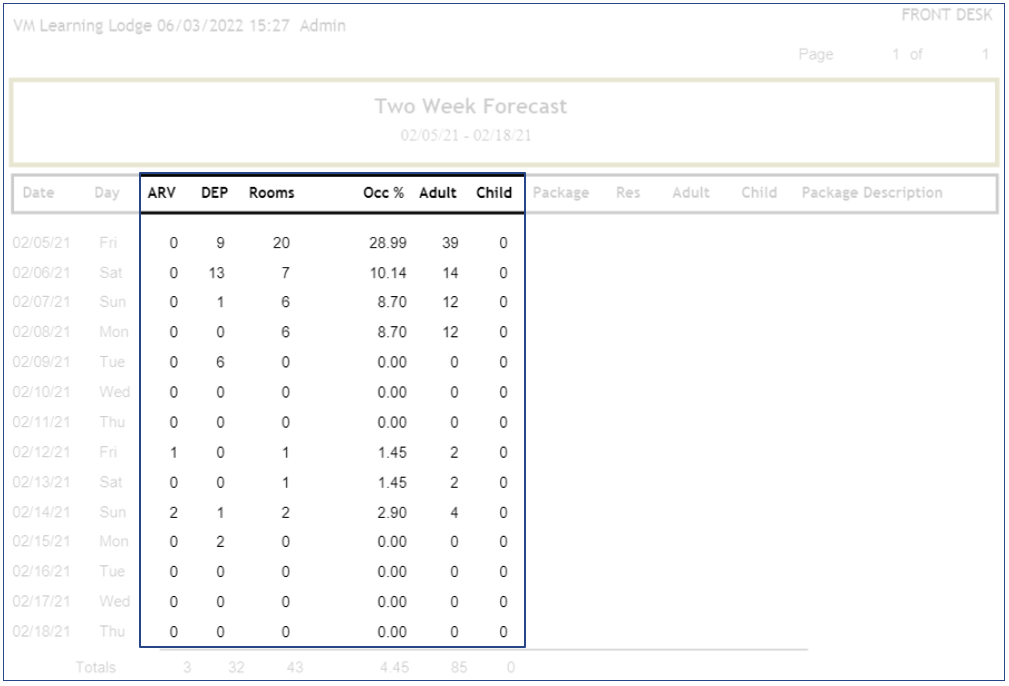The height and width of the screenshot is (686, 1009).
Task: Click the Day column header
Action: tap(107, 193)
